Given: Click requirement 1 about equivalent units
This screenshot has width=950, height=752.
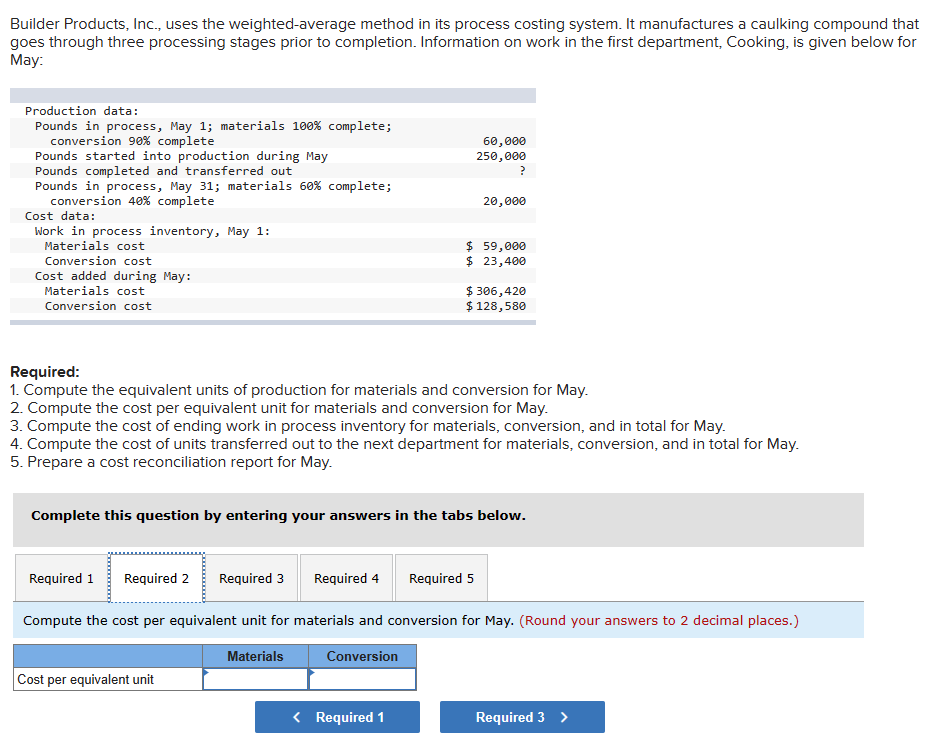Looking at the screenshot, I should point(299,390).
